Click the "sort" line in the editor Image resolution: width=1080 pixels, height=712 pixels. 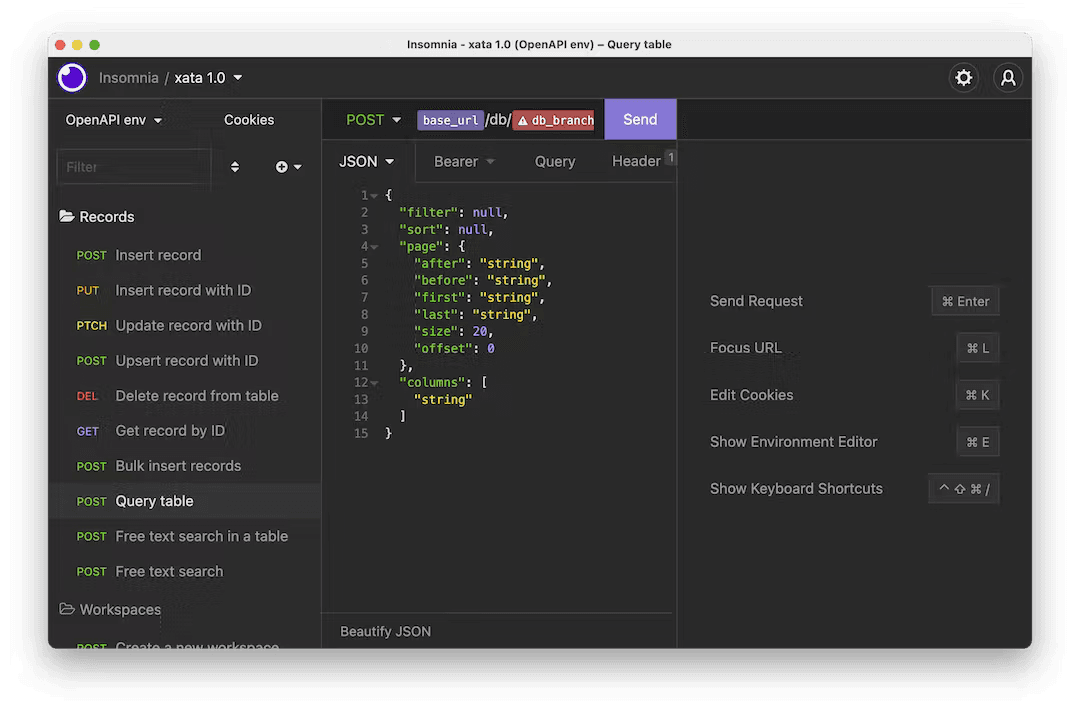(446, 229)
